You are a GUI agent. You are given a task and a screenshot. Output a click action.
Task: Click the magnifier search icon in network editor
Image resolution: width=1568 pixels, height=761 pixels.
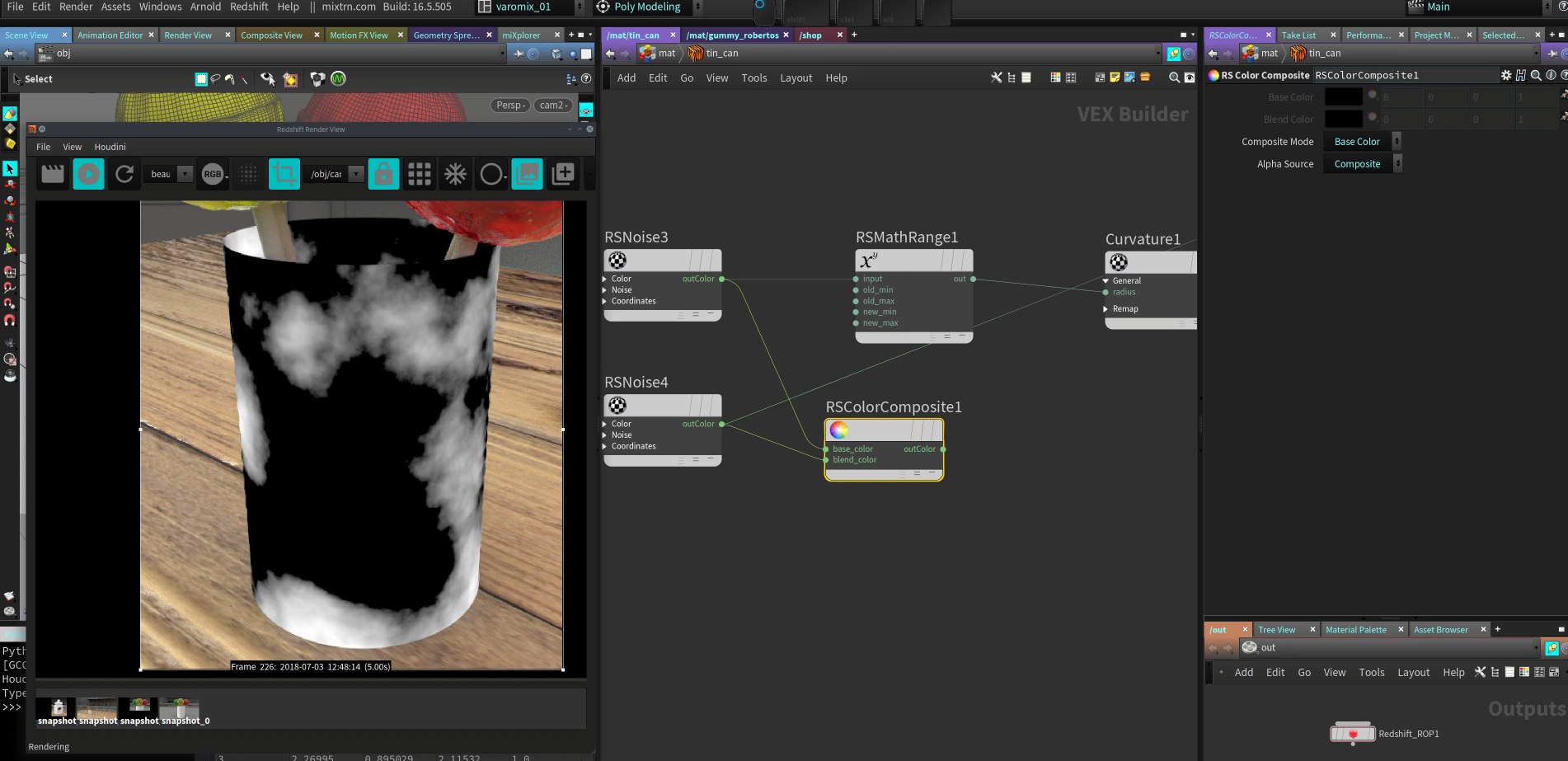(1174, 78)
